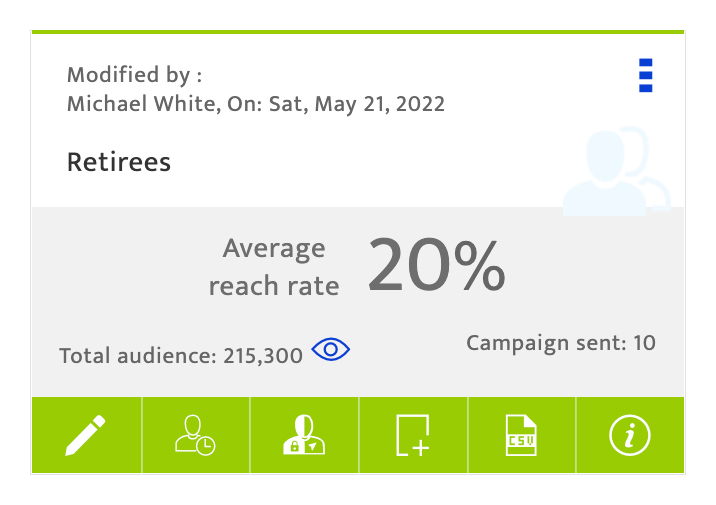Click the Campaign sent: 10 text
Image resolution: width=716 pixels, height=505 pixels.
(561, 343)
